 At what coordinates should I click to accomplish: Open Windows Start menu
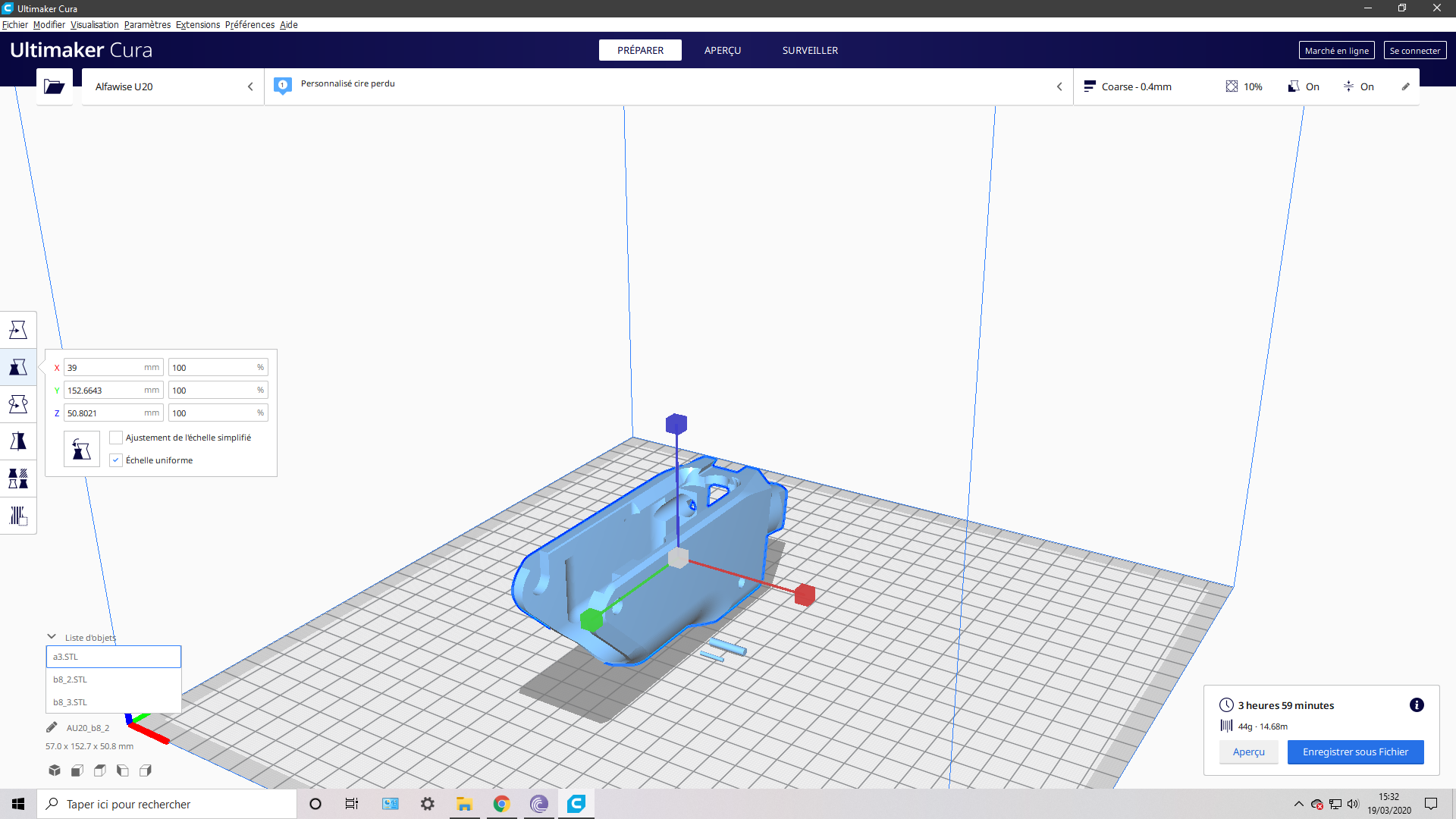pos(18,804)
